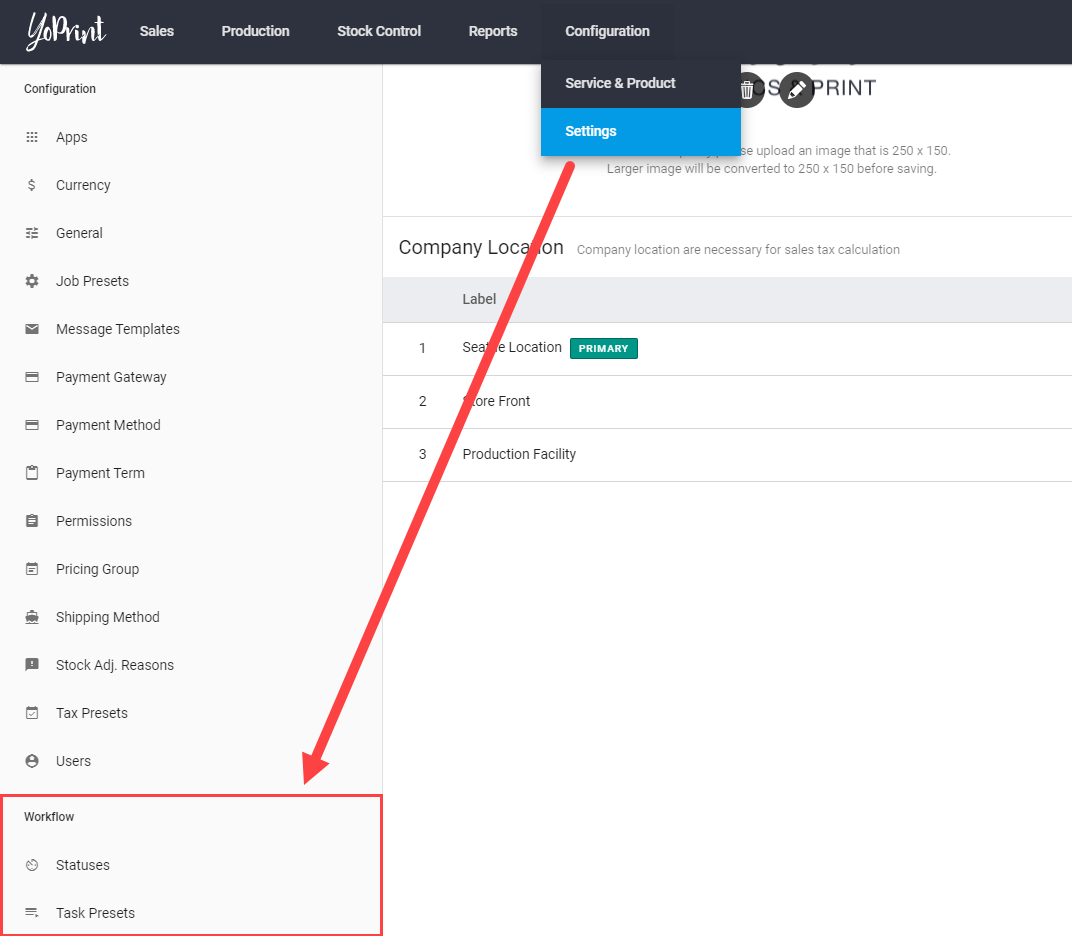1072x936 pixels.
Task: Choose Settings in the Configuration dropdown
Action: (641, 131)
